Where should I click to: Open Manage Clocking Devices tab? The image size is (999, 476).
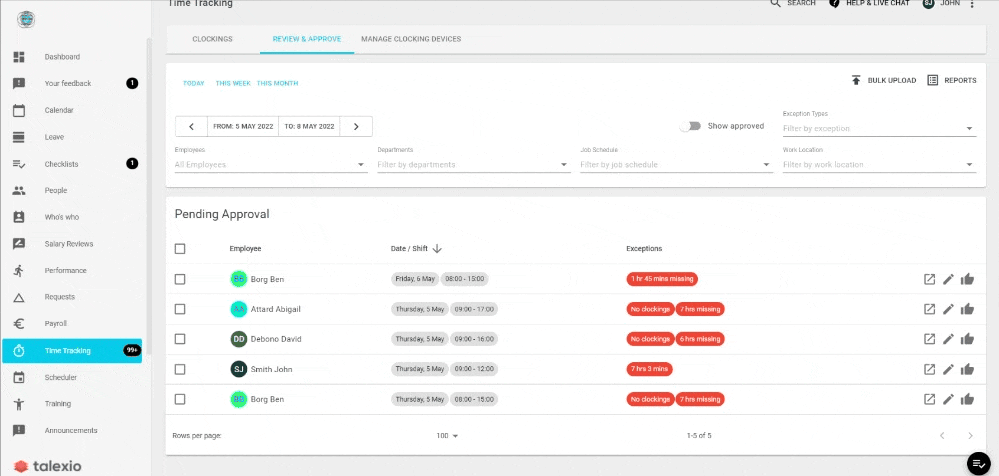point(411,39)
